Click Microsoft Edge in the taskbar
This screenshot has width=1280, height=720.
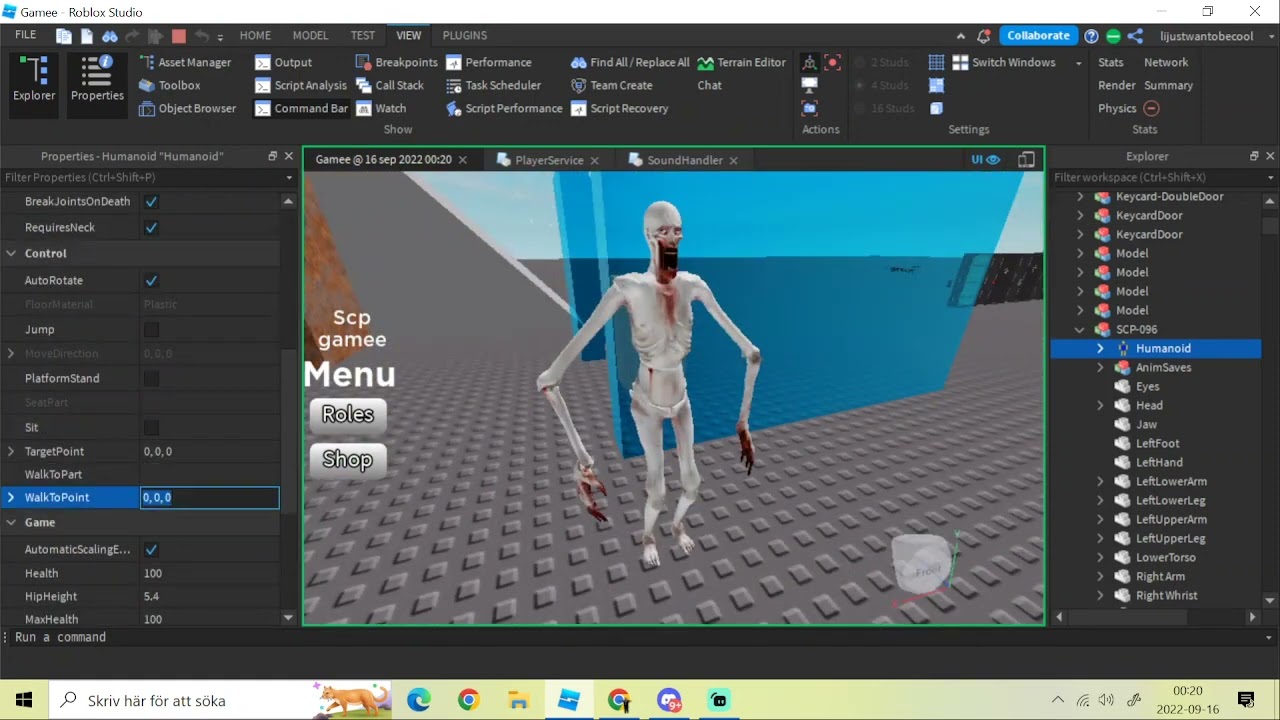point(419,700)
